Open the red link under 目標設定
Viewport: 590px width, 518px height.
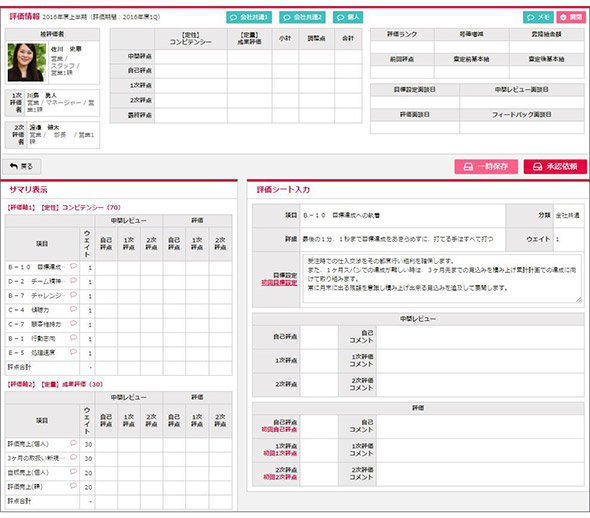[x=279, y=283]
